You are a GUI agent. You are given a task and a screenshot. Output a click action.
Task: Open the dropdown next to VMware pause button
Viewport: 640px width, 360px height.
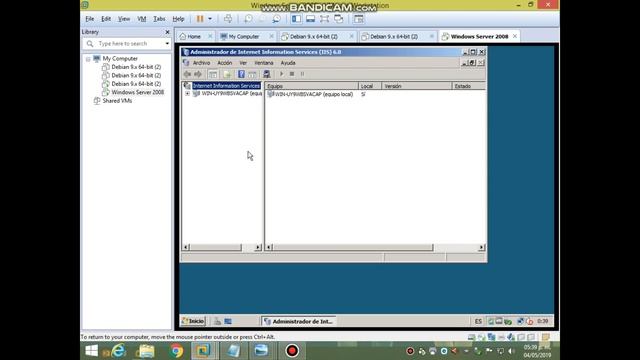click(x=210, y=19)
